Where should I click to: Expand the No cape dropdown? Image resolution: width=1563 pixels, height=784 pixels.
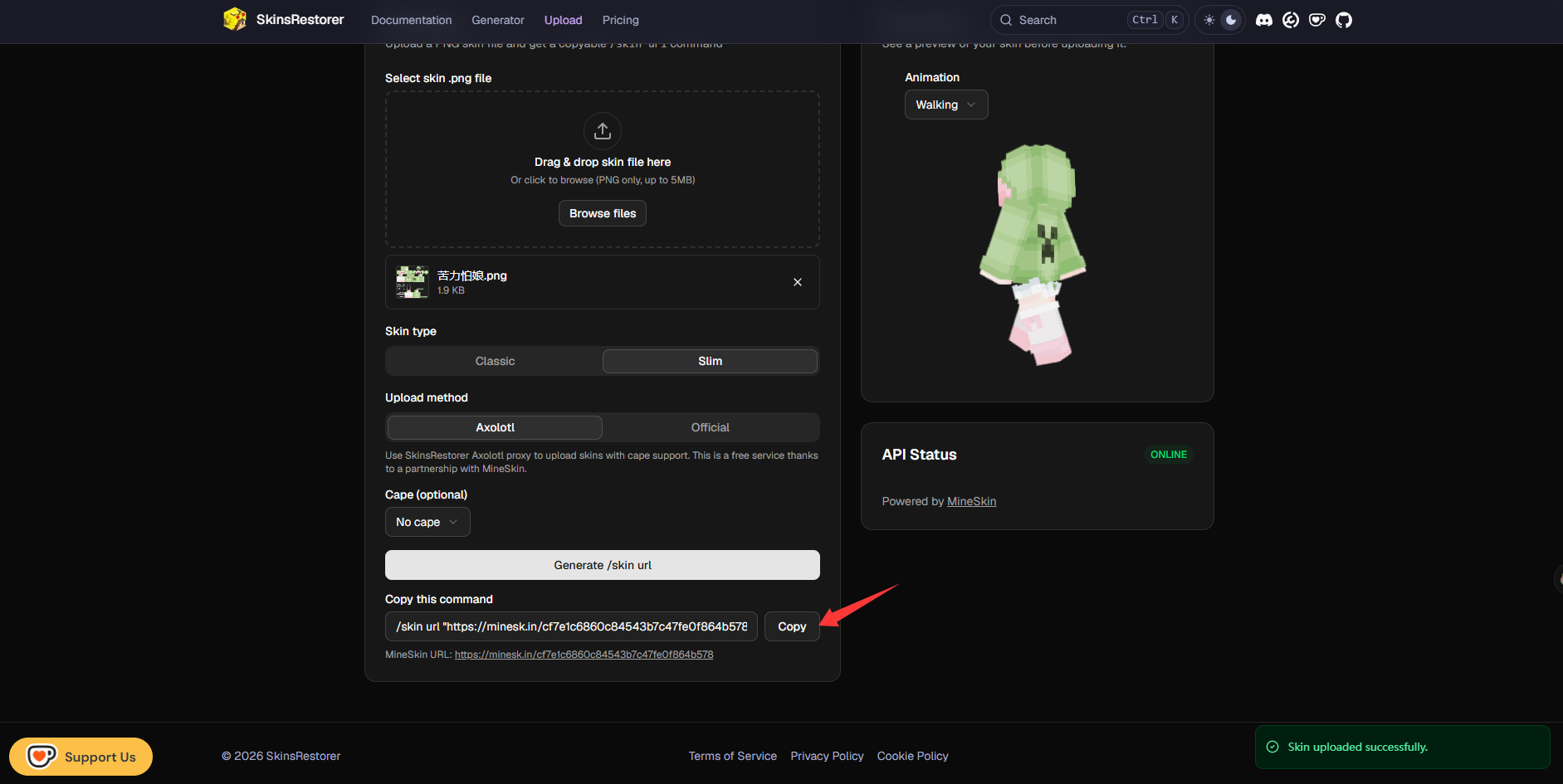click(x=427, y=522)
